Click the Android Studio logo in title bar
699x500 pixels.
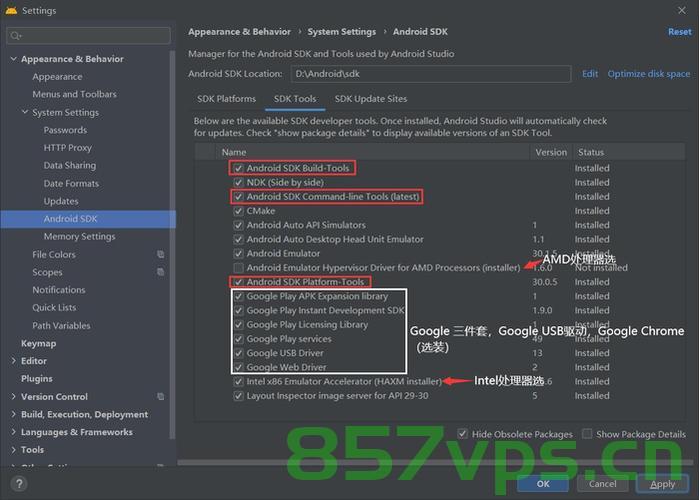11,10
